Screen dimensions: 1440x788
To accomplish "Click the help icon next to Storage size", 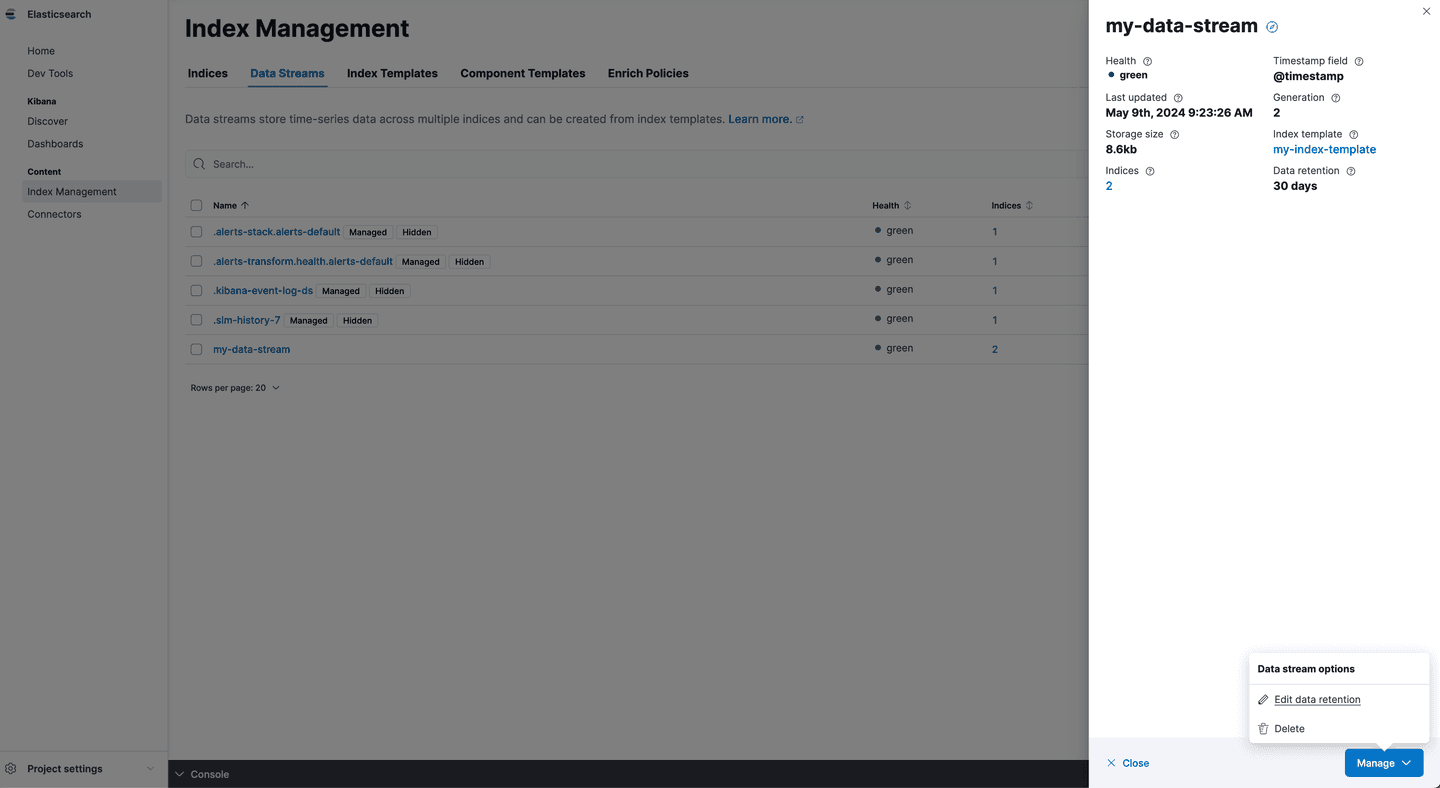I will click(x=1174, y=135).
